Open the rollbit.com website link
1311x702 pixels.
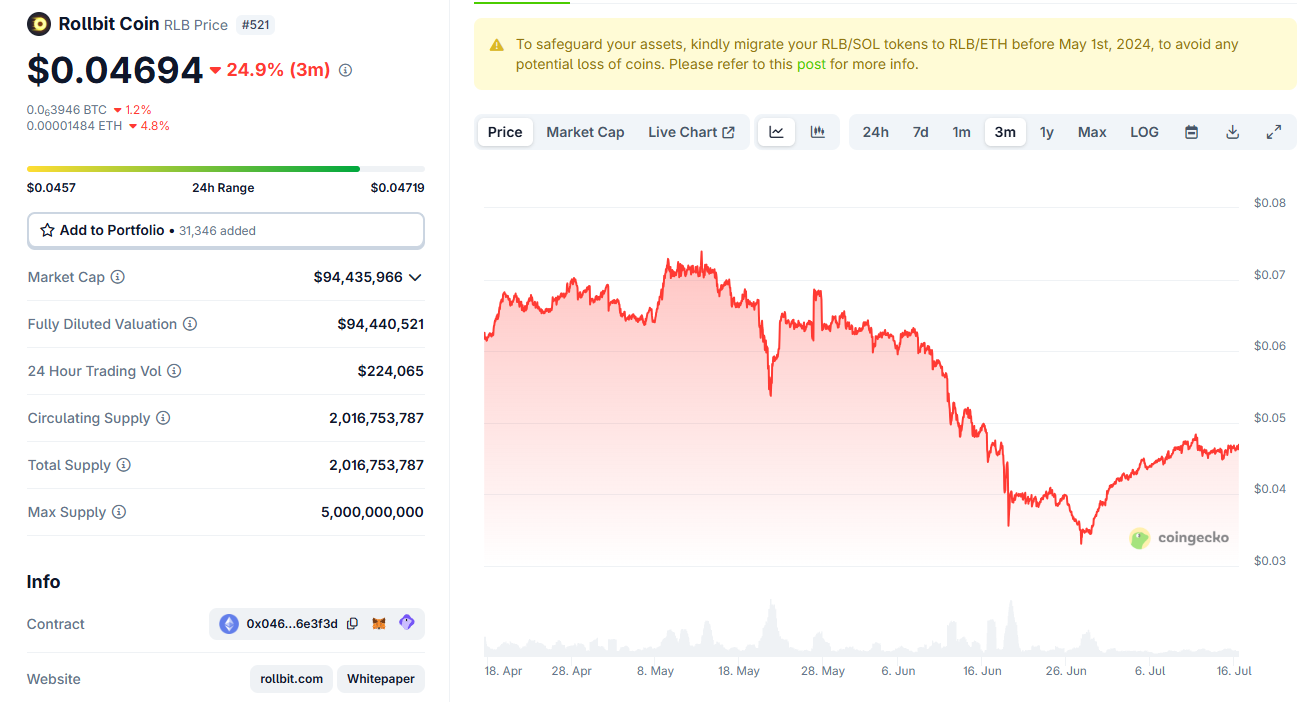(292, 679)
